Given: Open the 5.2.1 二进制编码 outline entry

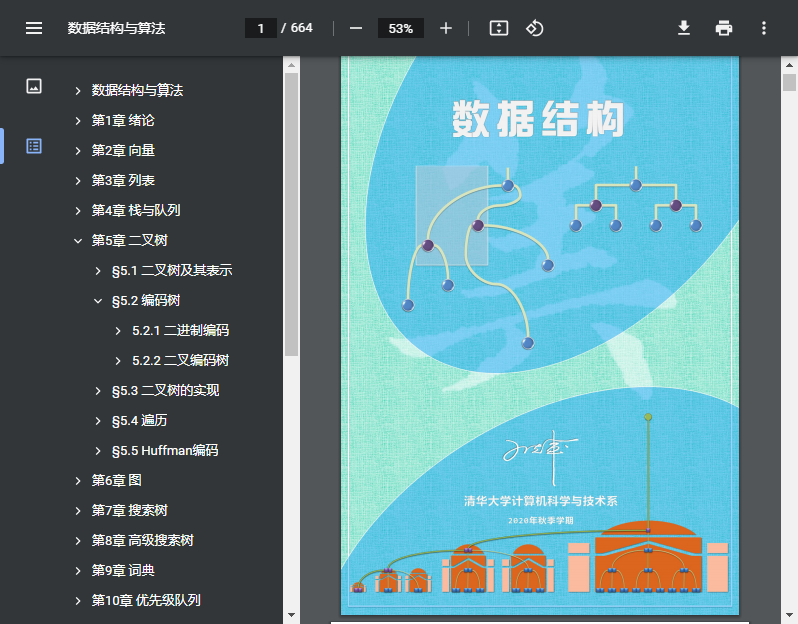Looking at the screenshot, I should (180, 330).
